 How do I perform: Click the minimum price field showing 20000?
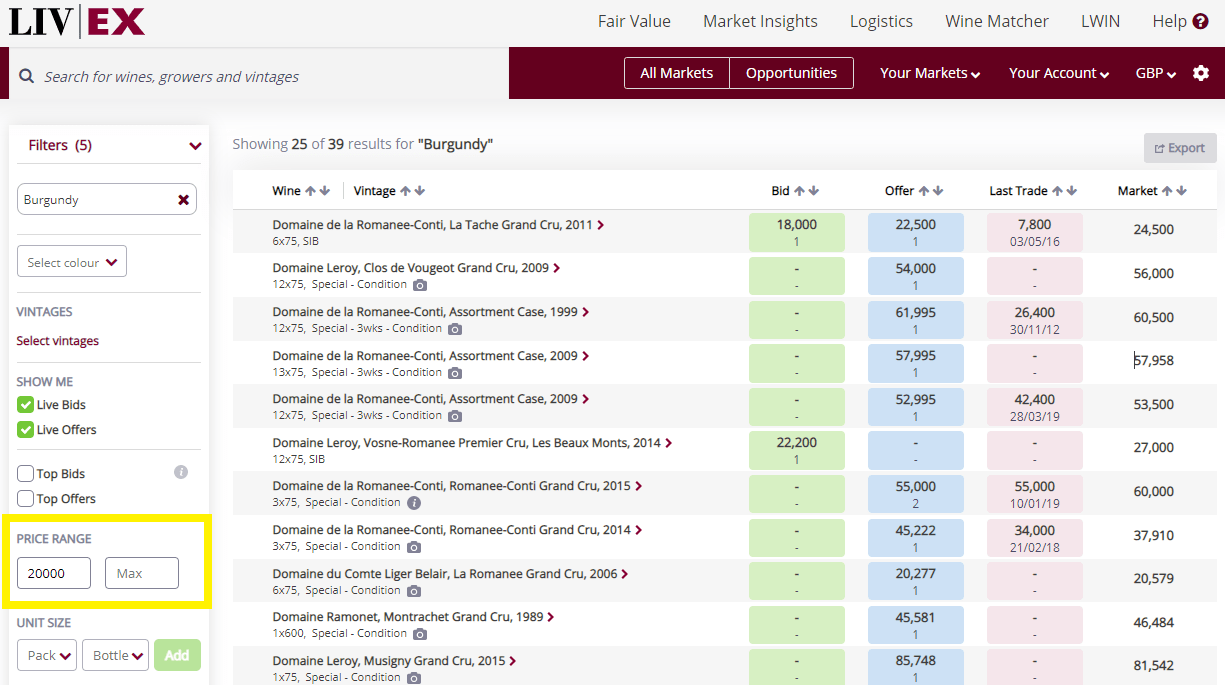click(54, 573)
